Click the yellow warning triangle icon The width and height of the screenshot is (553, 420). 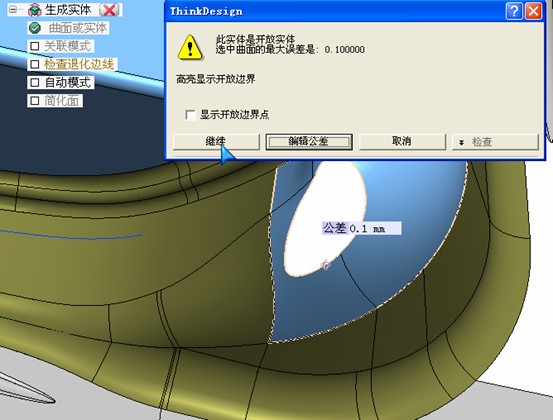pyautogui.click(x=190, y=47)
